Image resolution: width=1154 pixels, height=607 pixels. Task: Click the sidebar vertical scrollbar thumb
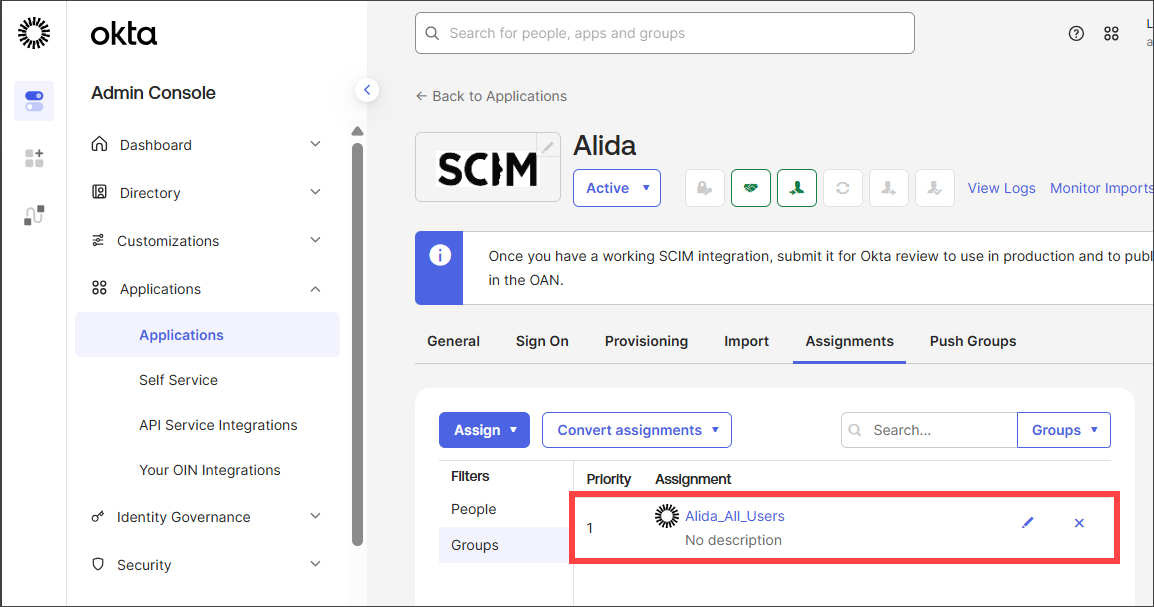point(358,344)
